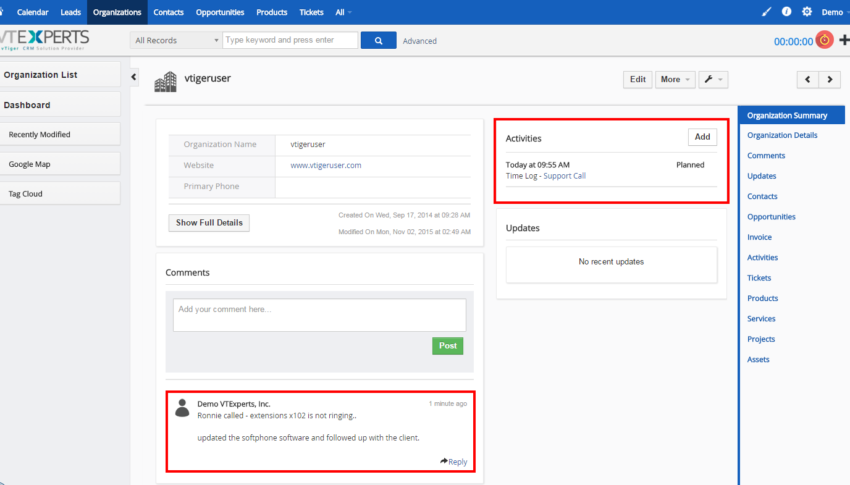Go to next record arrow
The width and height of the screenshot is (850, 485).
(829, 80)
